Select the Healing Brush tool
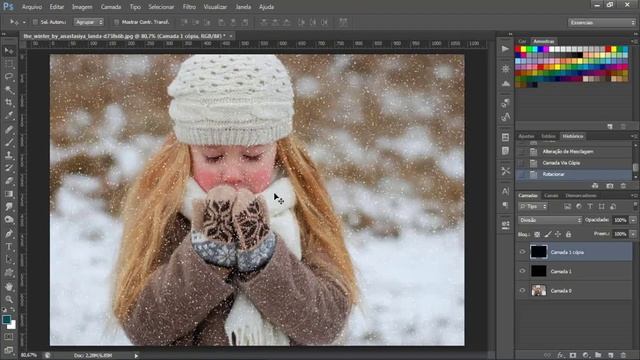This screenshot has width=640, height=360. [x=9, y=129]
